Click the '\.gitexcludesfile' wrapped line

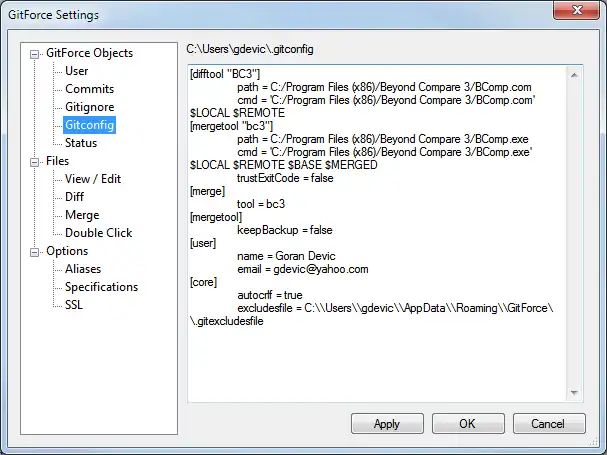pyautogui.click(x=226, y=321)
